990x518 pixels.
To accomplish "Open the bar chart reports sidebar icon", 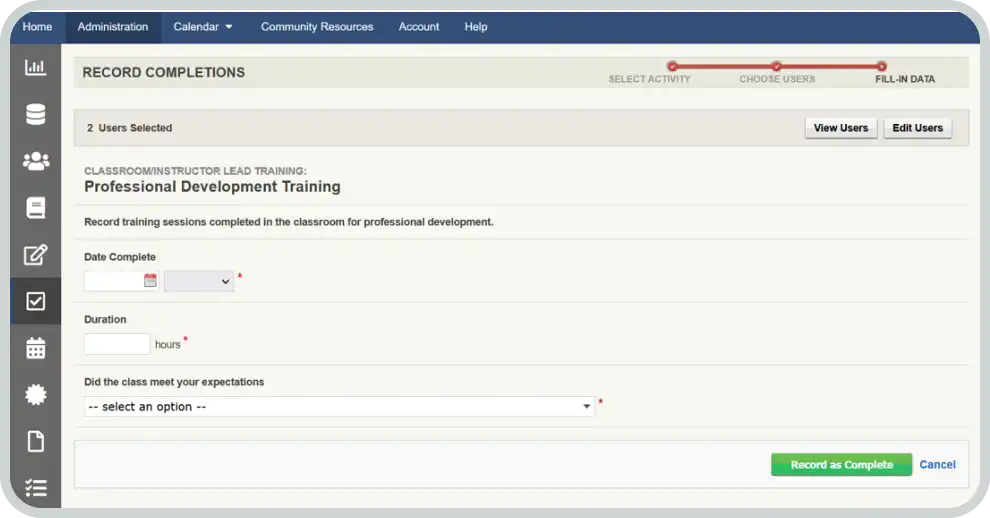I will click(36, 68).
